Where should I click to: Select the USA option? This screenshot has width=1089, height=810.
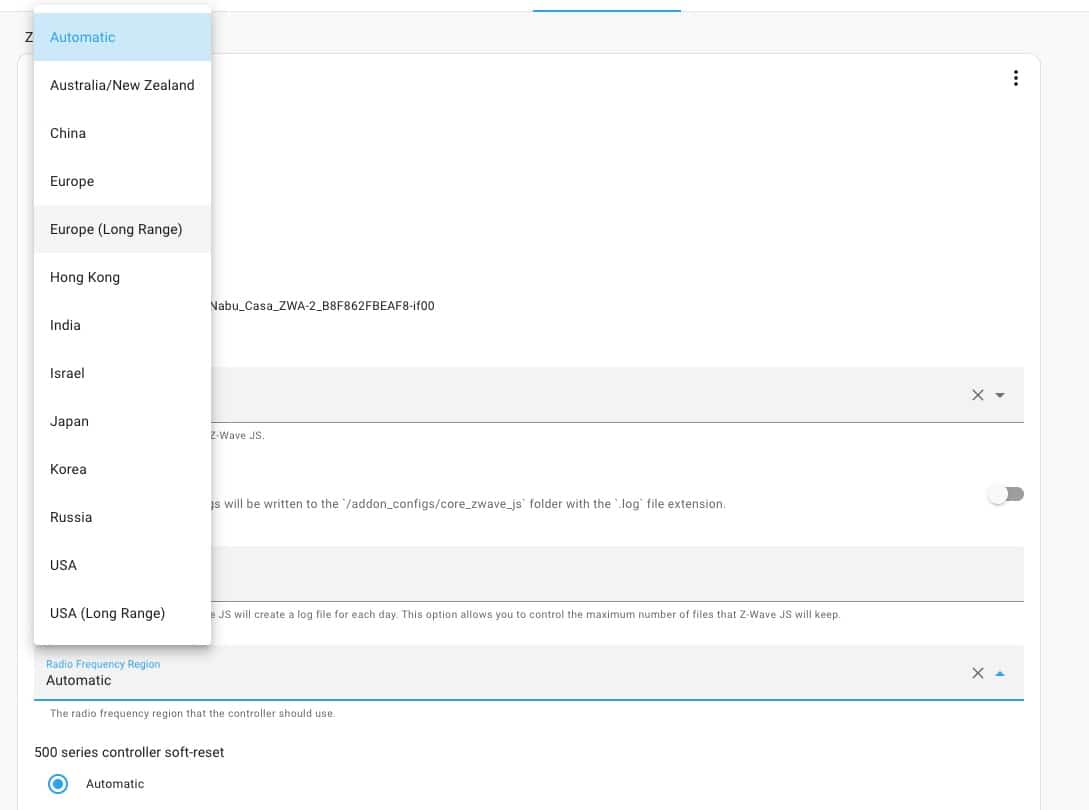(x=122, y=564)
